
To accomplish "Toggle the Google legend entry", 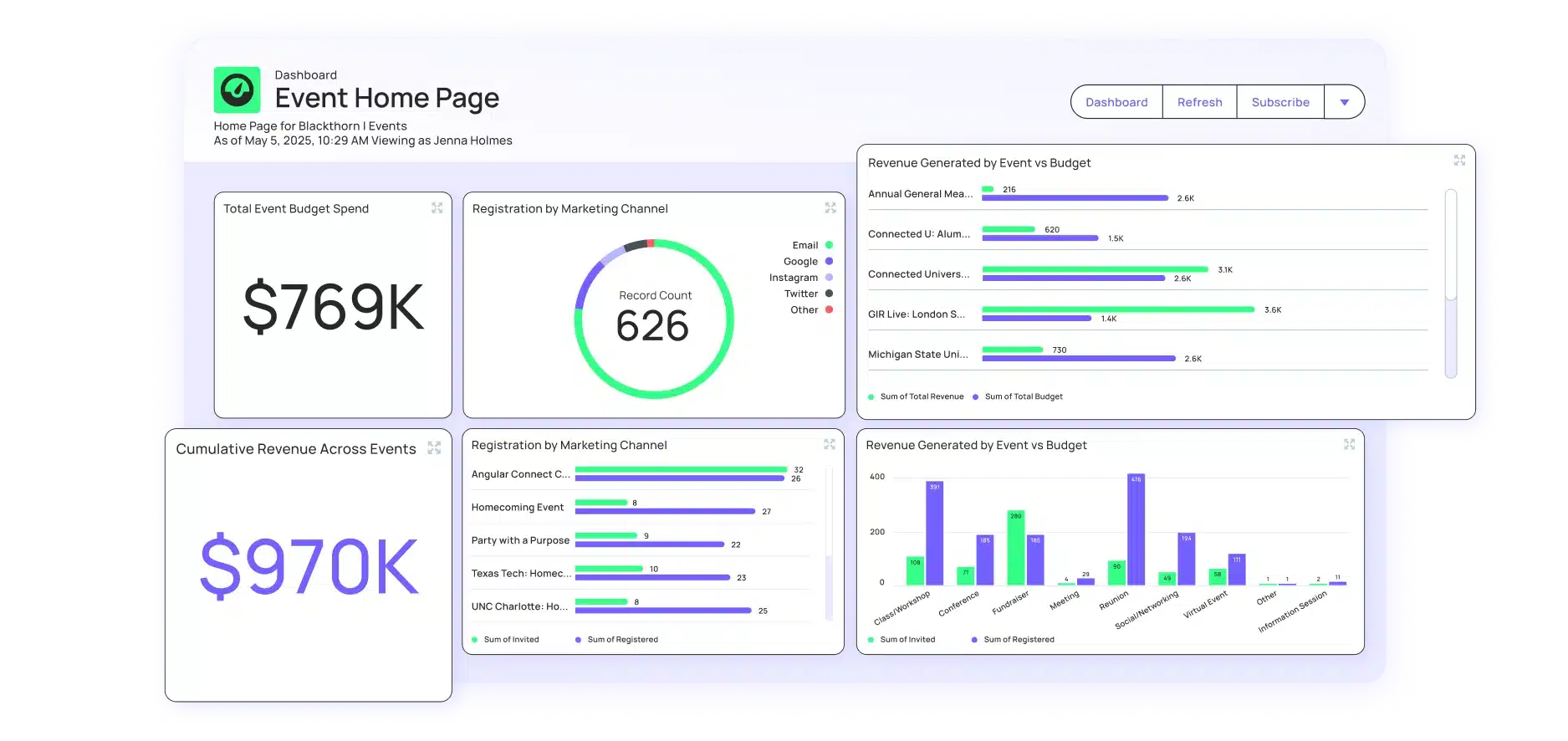I will click(808, 261).
